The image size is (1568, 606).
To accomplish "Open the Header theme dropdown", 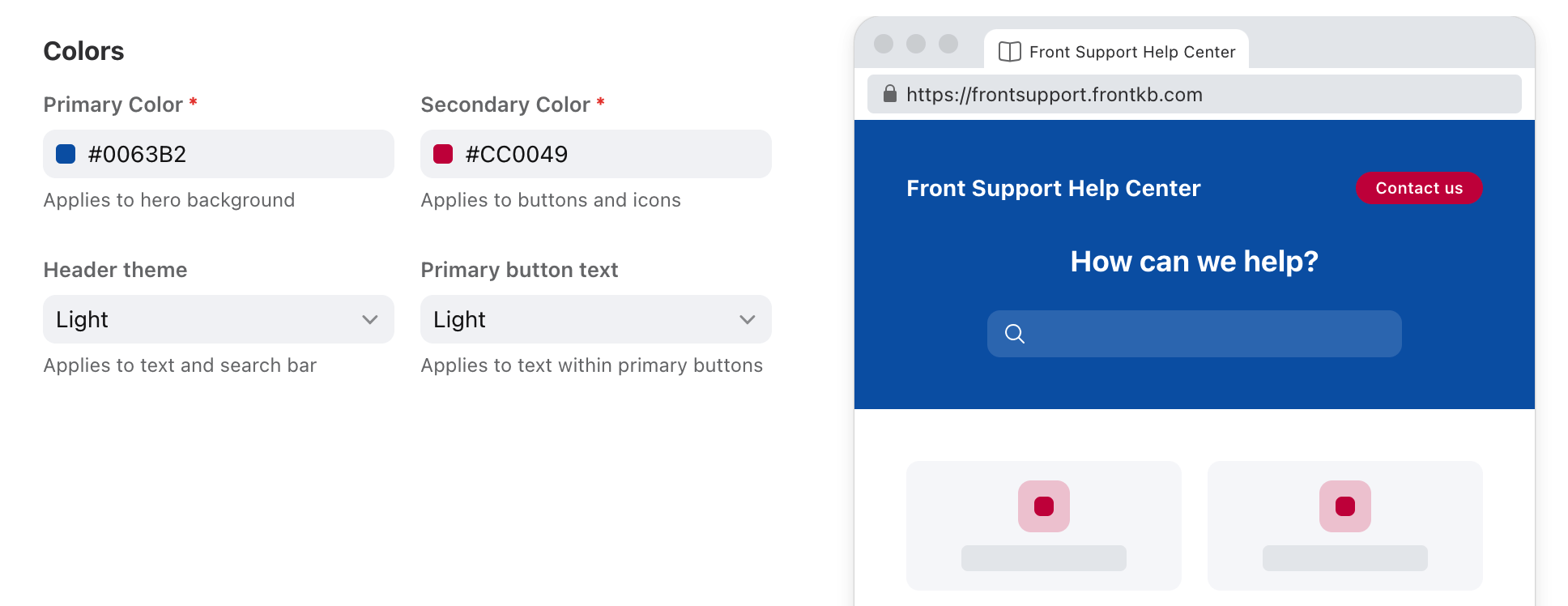I will (x=219, y=319).
